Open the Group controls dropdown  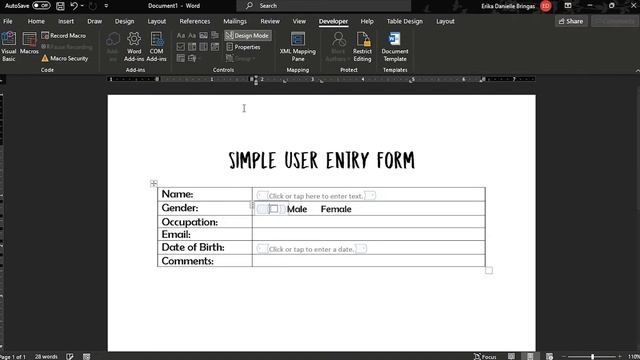[x=240, y=58]
